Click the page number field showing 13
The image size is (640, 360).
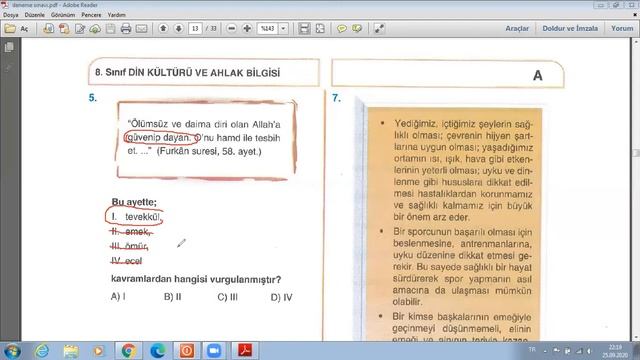coord(195,29)
